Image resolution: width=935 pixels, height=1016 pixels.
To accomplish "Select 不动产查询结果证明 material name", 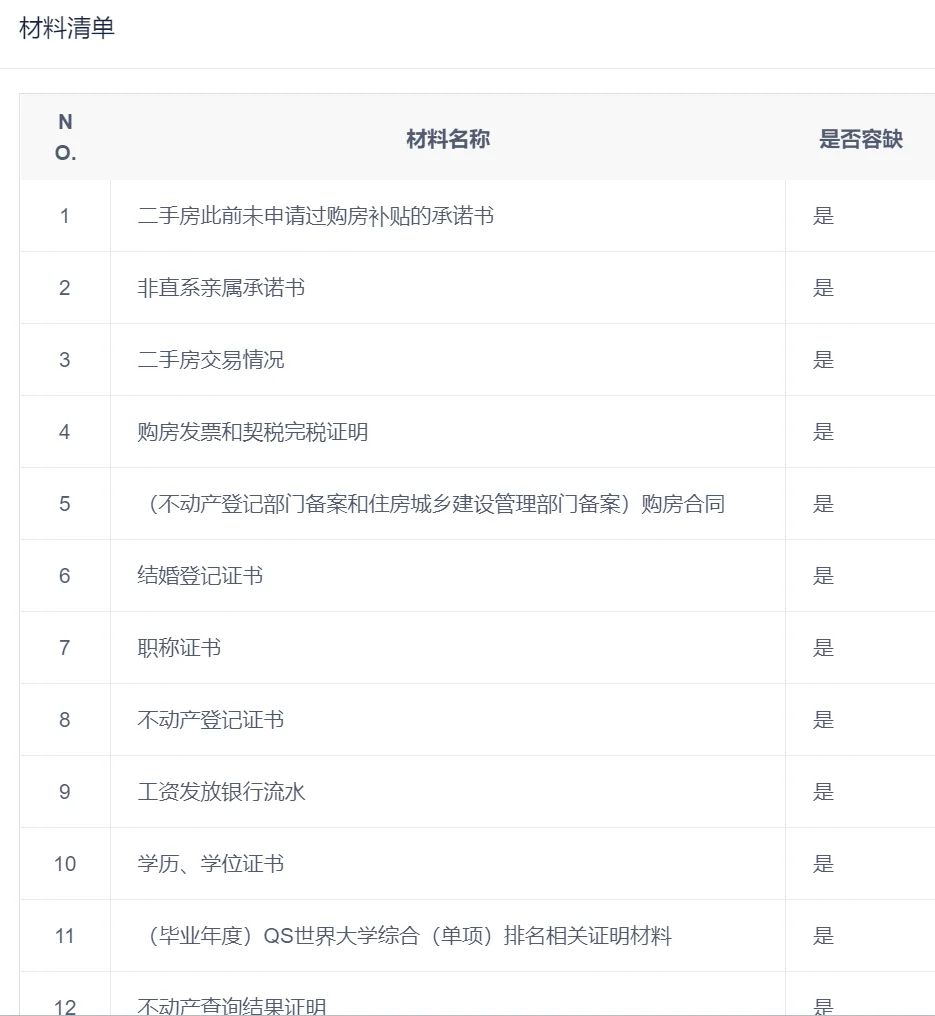I will pos(231,1006).
